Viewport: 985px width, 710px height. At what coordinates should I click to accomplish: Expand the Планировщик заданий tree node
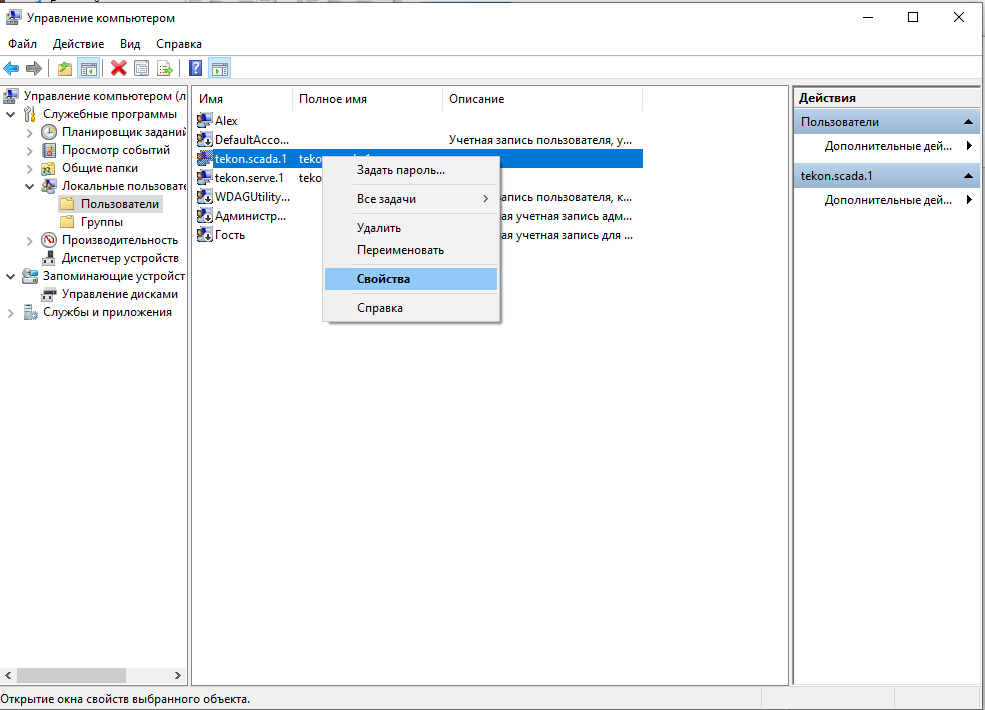[x=29, y=132]
